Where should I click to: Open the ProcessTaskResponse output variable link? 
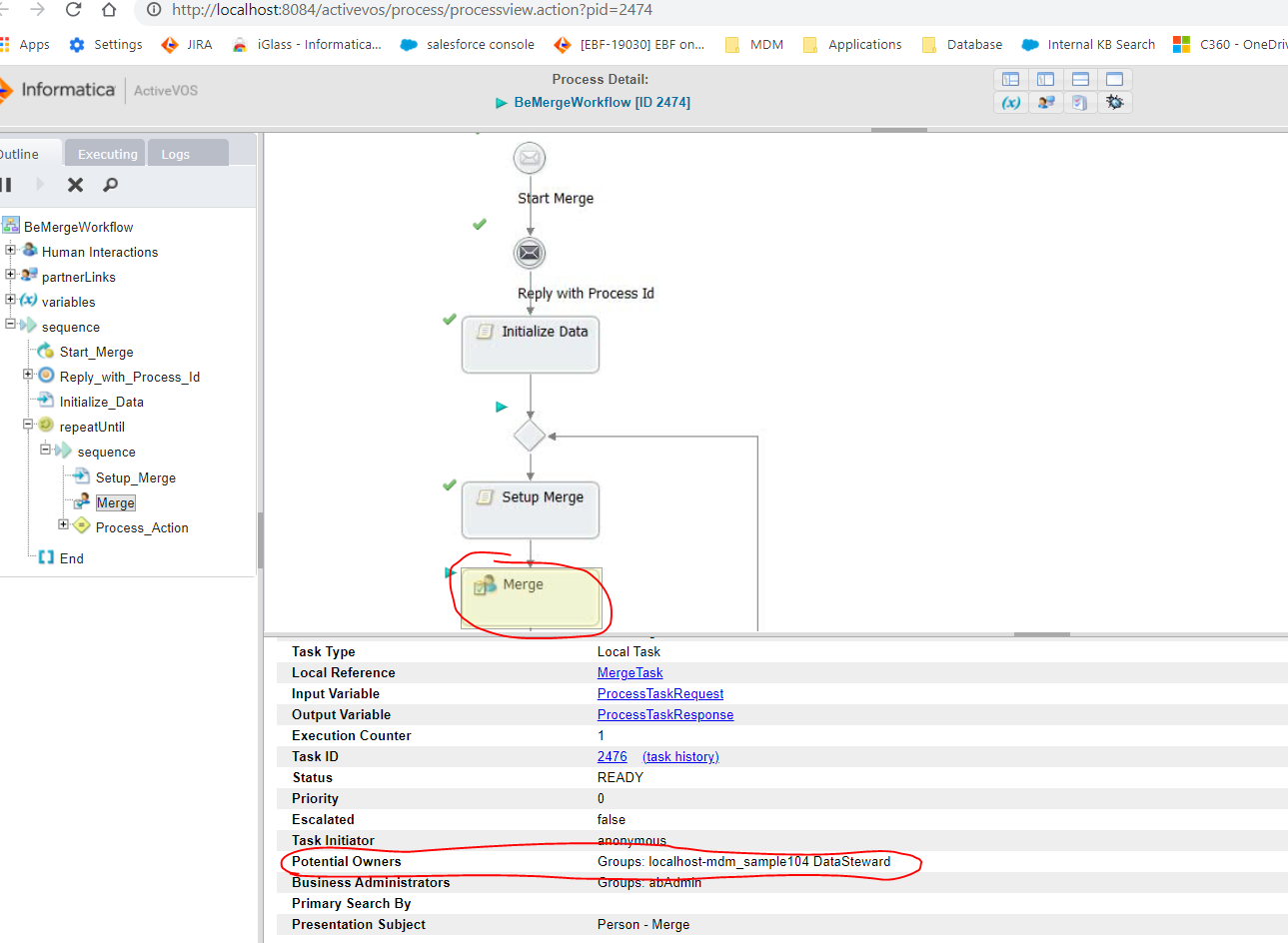click(665, 715)
